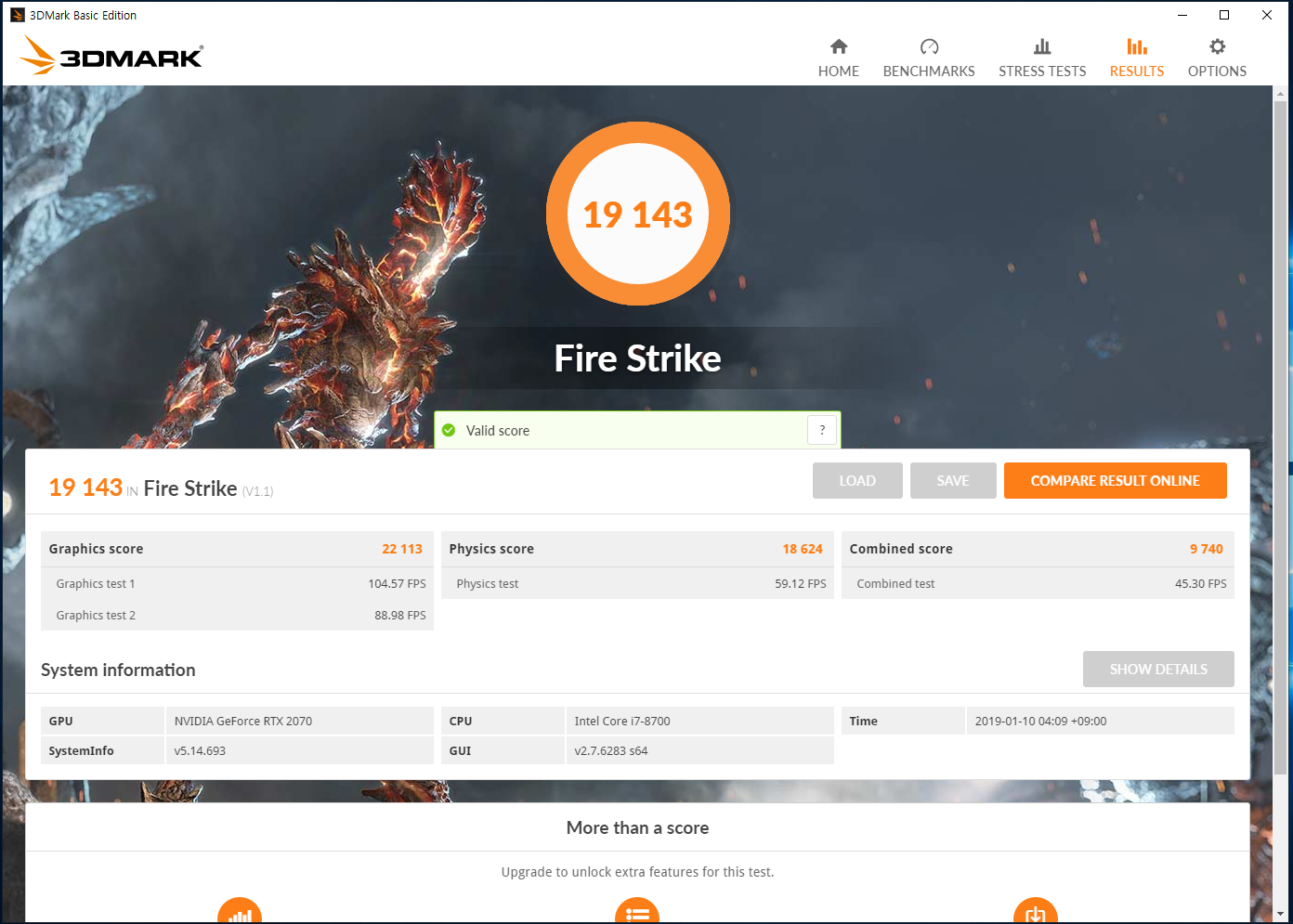Viewport: 1293px width, 924px height.
Task: Click SystemInfo value v5.14.693
Action: pos(200,750)
